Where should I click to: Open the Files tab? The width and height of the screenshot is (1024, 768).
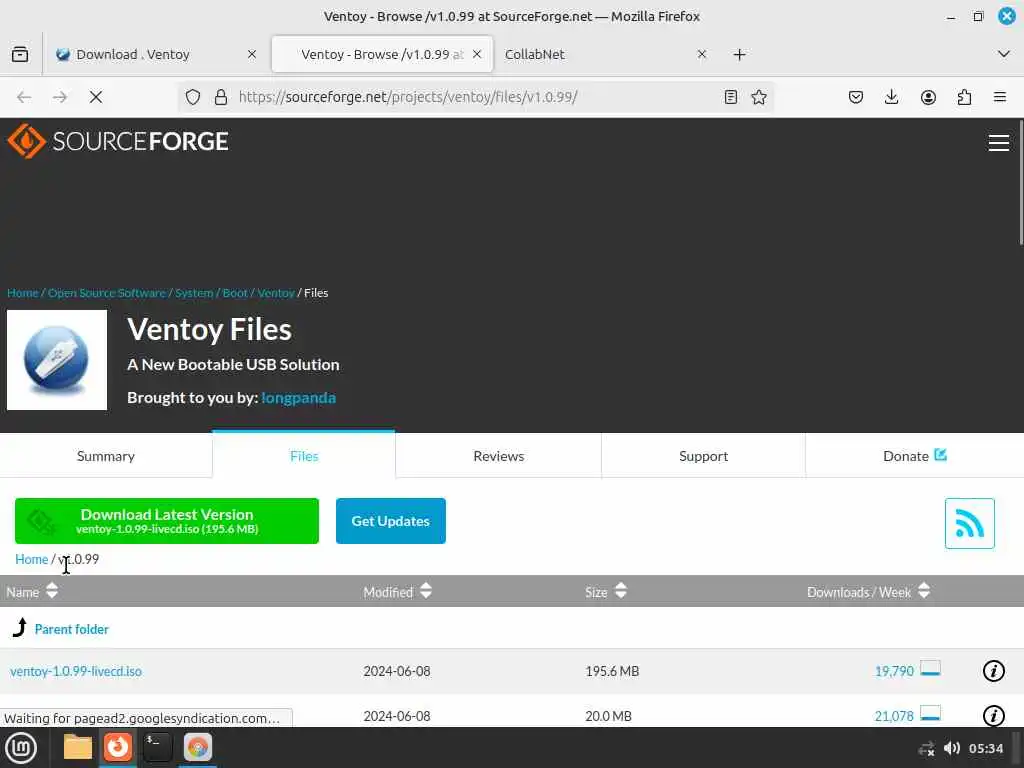(x=304, y=456)
